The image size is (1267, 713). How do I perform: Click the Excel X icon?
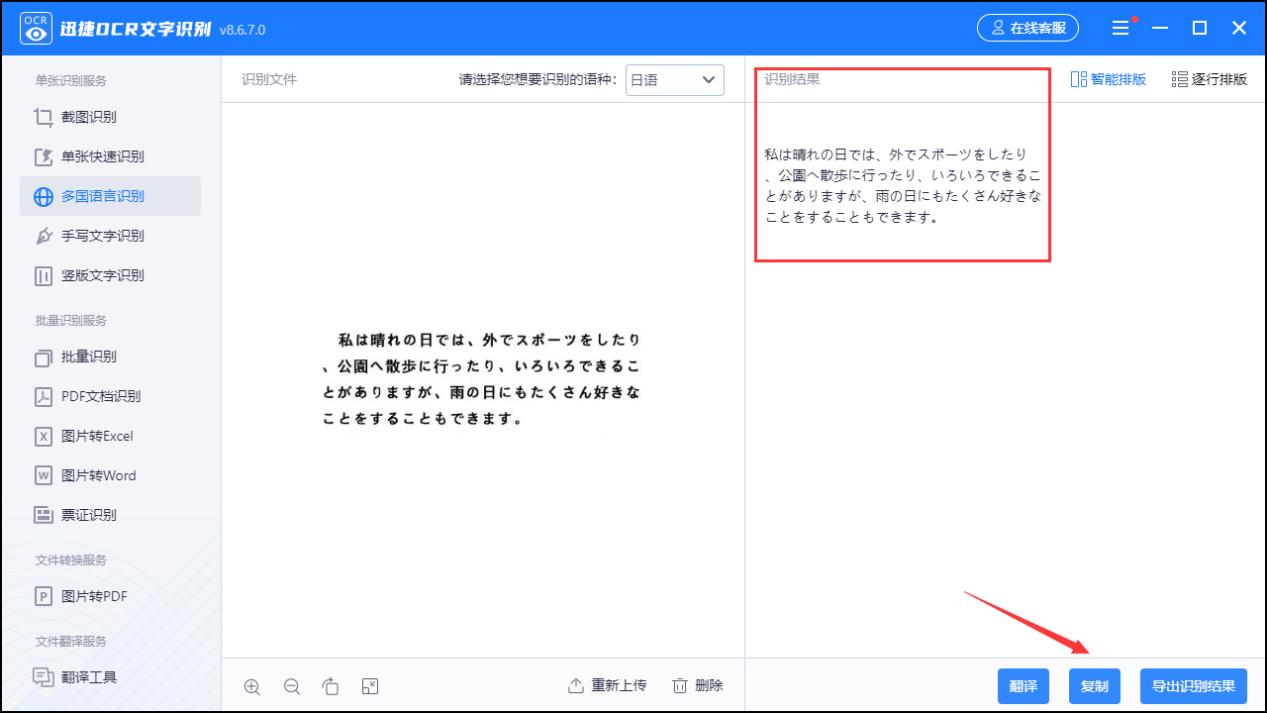click(x=43, y=436)
